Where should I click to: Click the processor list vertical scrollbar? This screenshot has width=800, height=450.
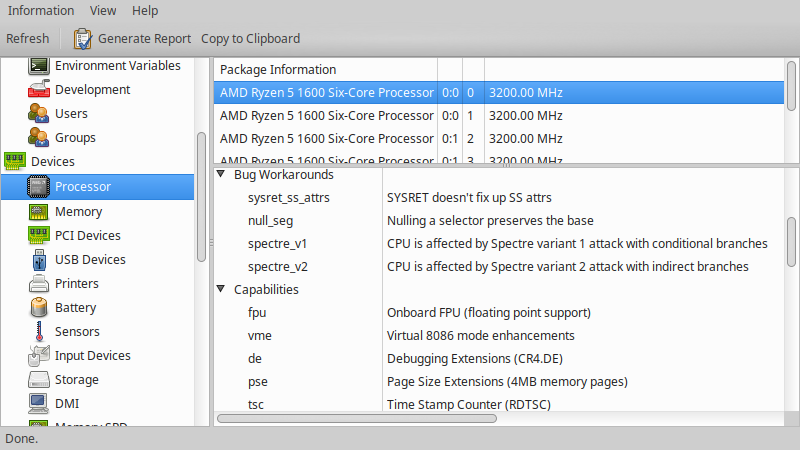click(791, 86)
